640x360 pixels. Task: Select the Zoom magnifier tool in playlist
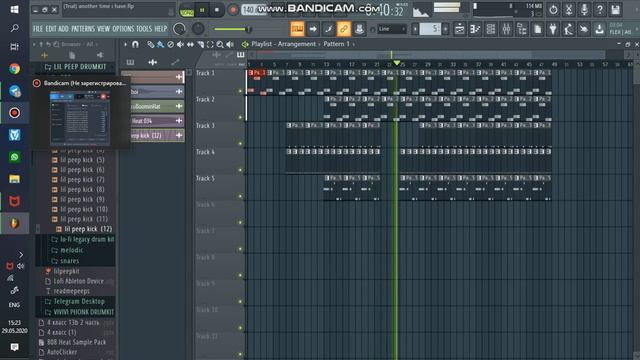coord(220,44)
